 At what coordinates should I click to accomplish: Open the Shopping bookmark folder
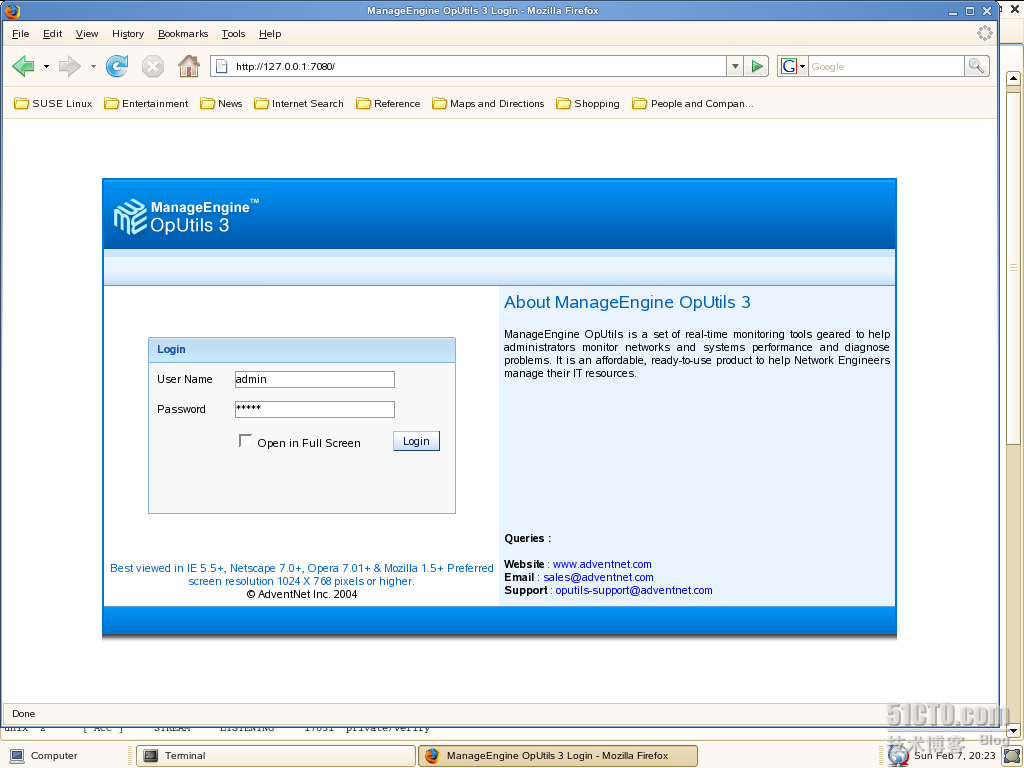pyautogui.click(x=588, y=103)
